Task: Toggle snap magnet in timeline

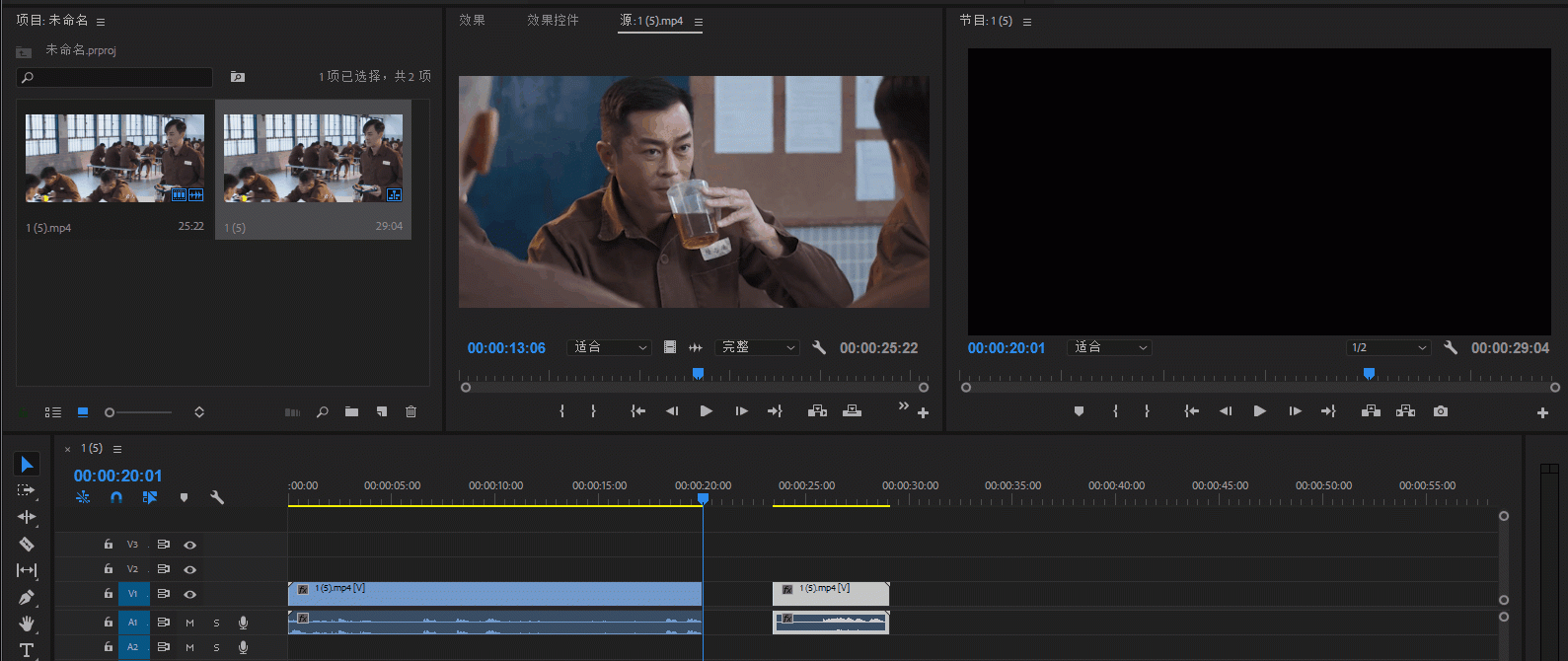Action: (116, 497)
